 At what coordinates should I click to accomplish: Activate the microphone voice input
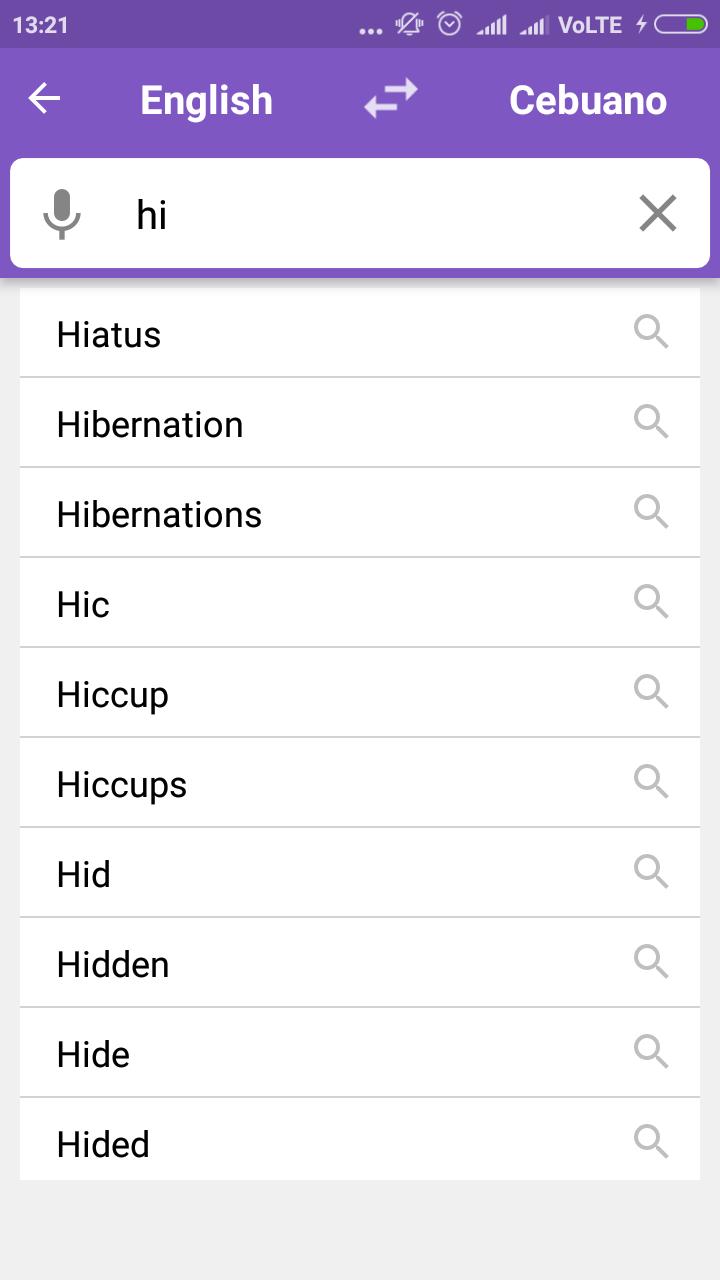(62, 213)
